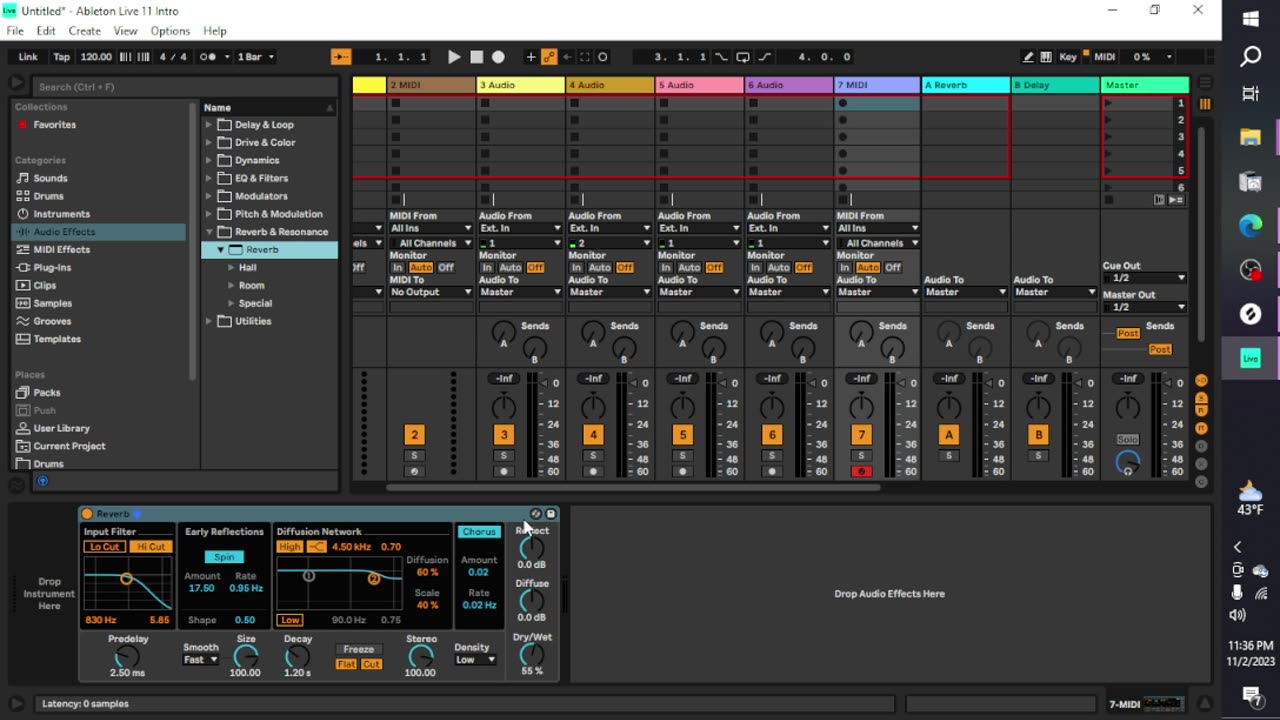
Task: Toggle the Reverb Freeze button
Action: tap(358, 650)
